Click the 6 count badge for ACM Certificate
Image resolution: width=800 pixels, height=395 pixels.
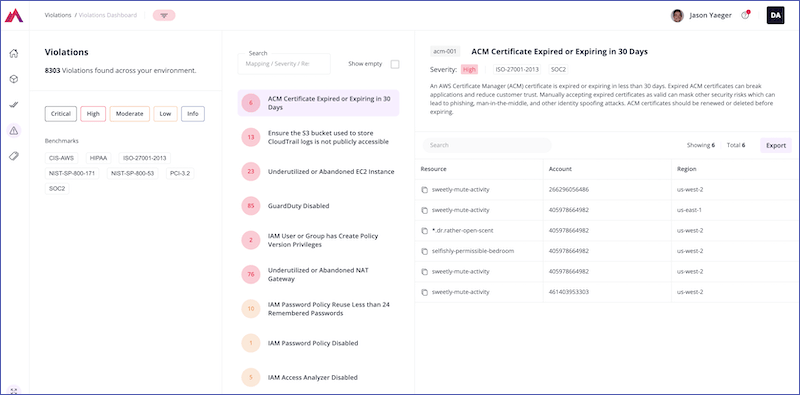coord(251,103)
